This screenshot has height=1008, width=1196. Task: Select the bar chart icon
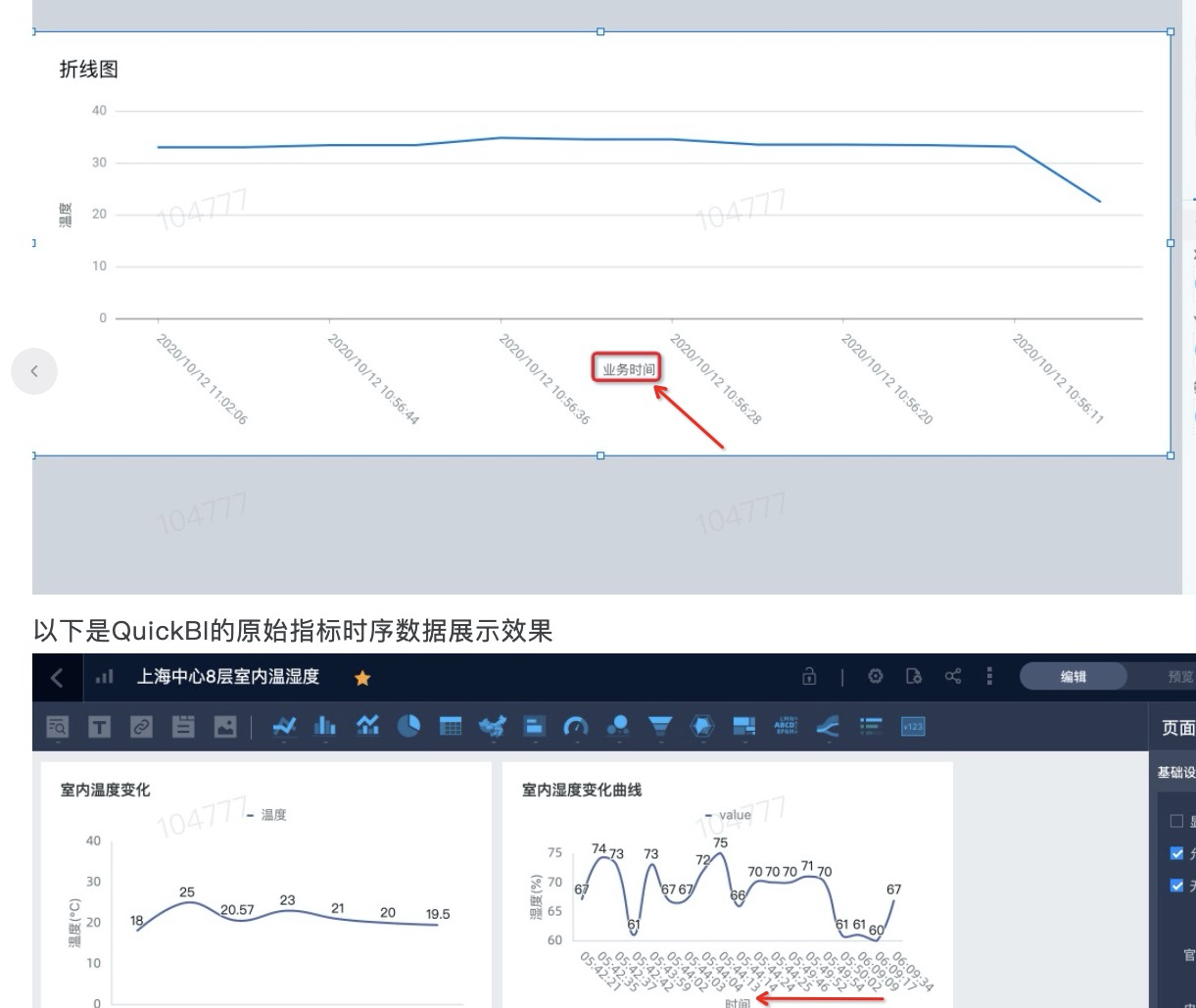[x=326, y=727]
